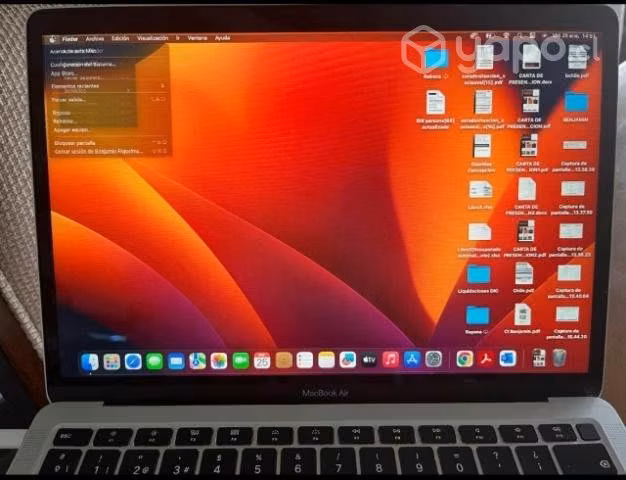Open the Trash in the Dock
This screenshot has height=480, width=626.
pyautogui.click(x=560, y=358)
